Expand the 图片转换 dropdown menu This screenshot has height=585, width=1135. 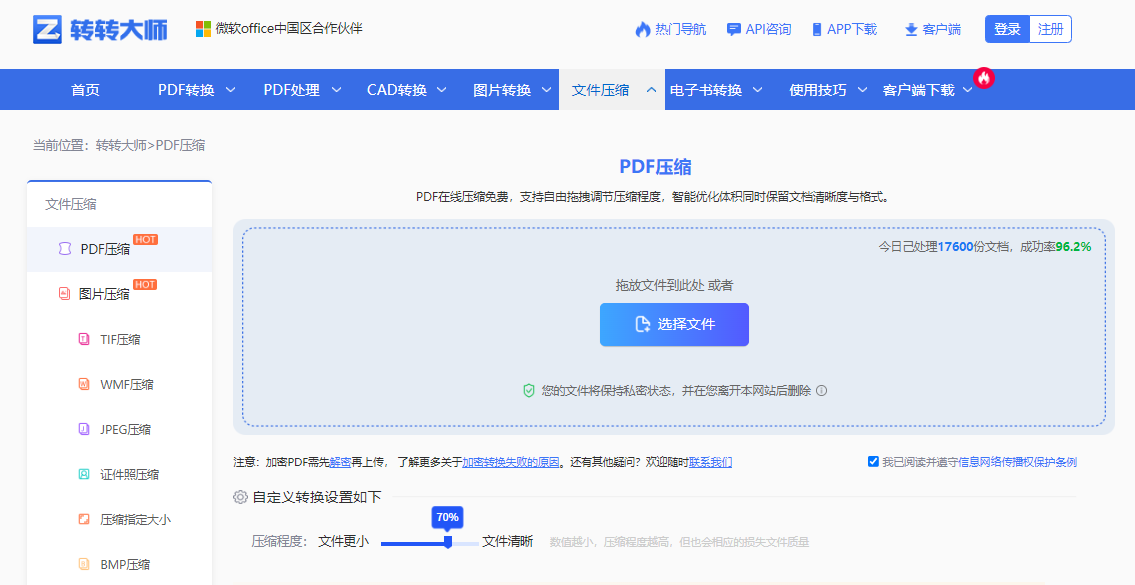click(547, 90)
